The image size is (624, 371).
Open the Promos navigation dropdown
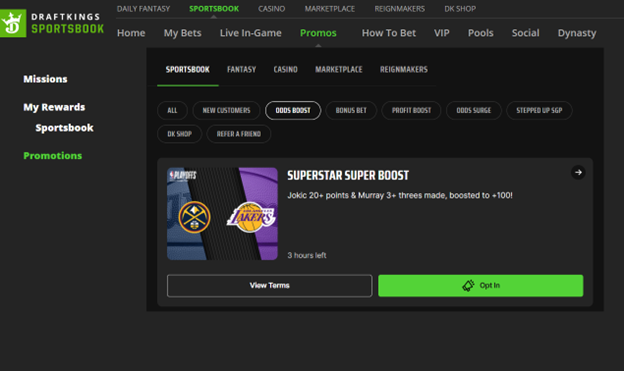(318, 33)
